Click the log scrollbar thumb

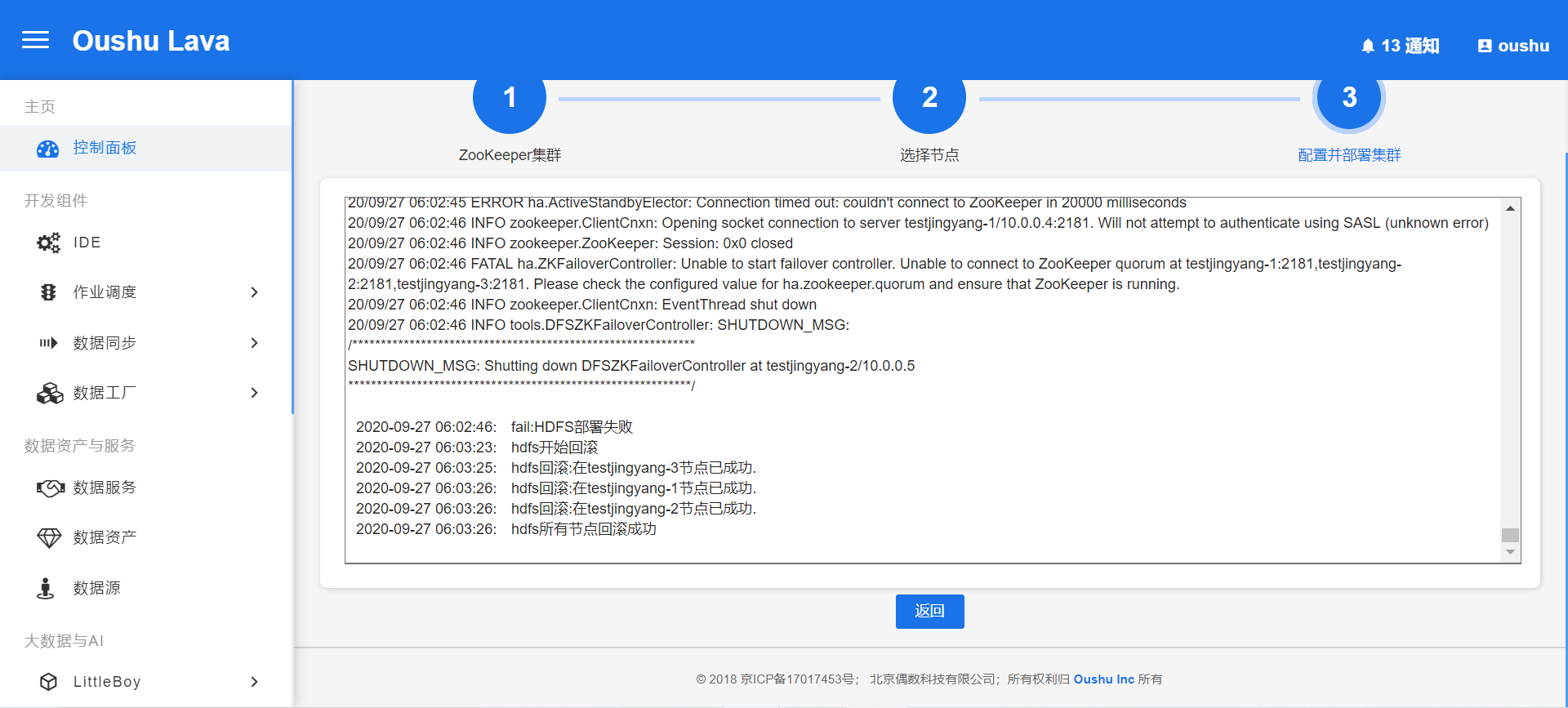[1510, 535]
